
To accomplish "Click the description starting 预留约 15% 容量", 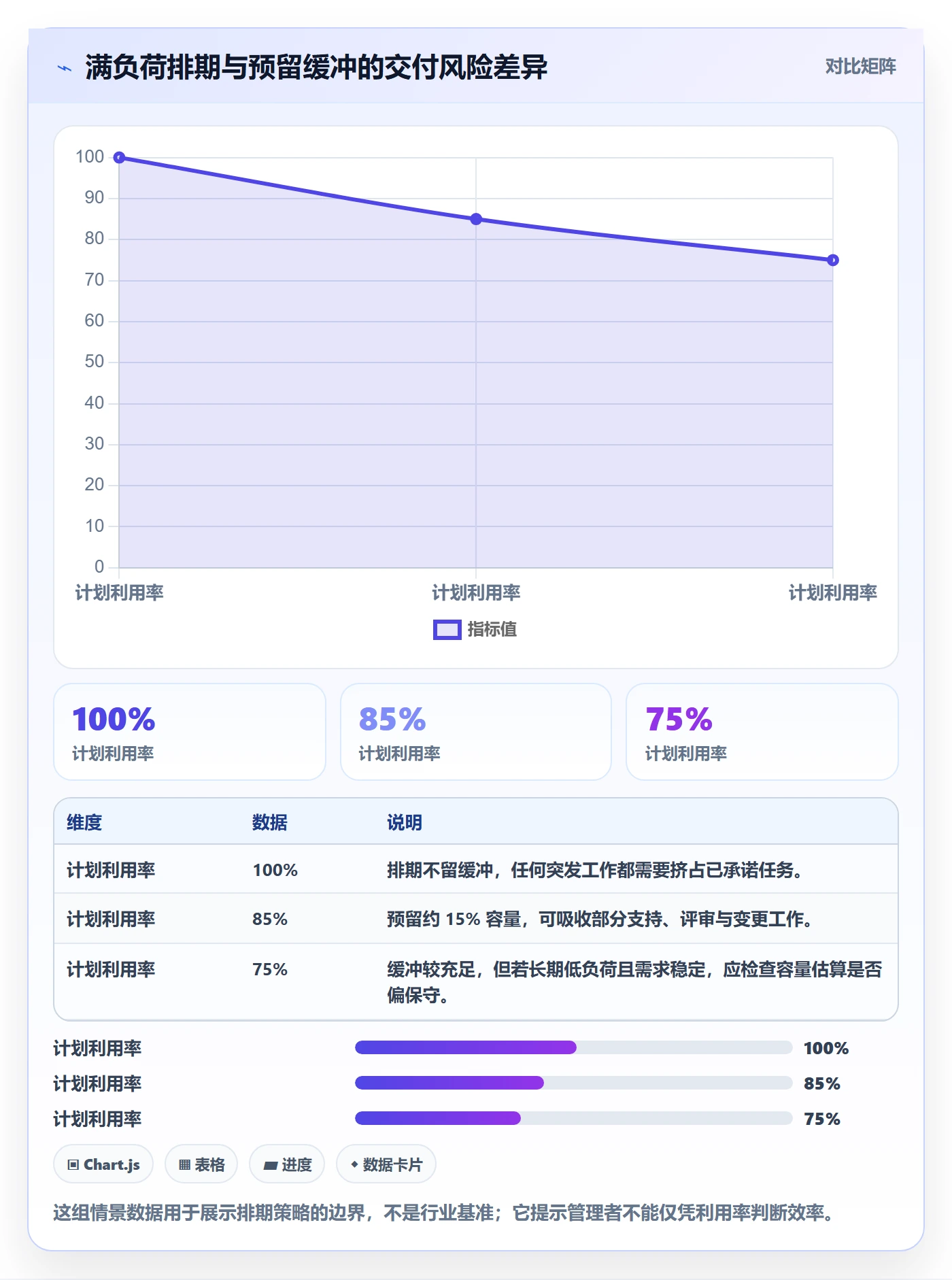I will point(600,919).
